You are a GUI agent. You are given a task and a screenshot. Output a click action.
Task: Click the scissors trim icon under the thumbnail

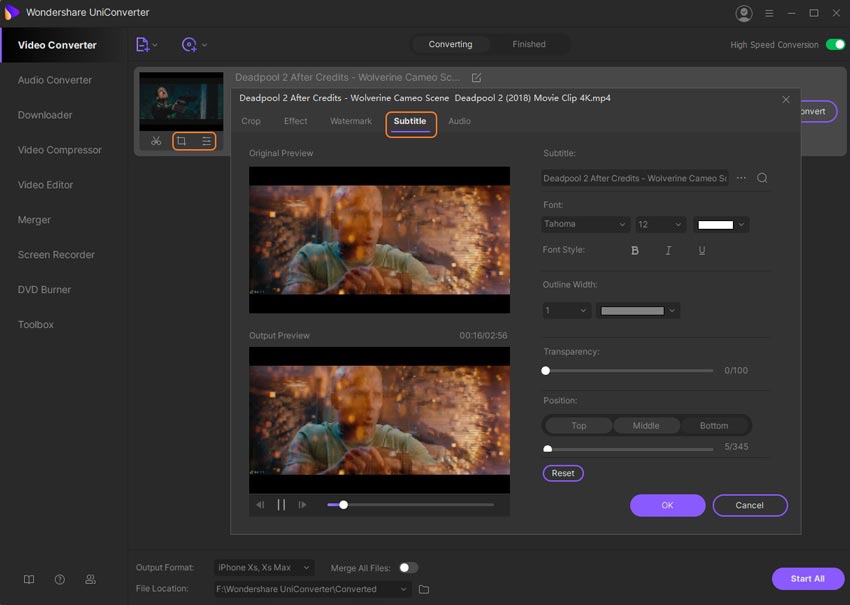(x=156, y=141)
